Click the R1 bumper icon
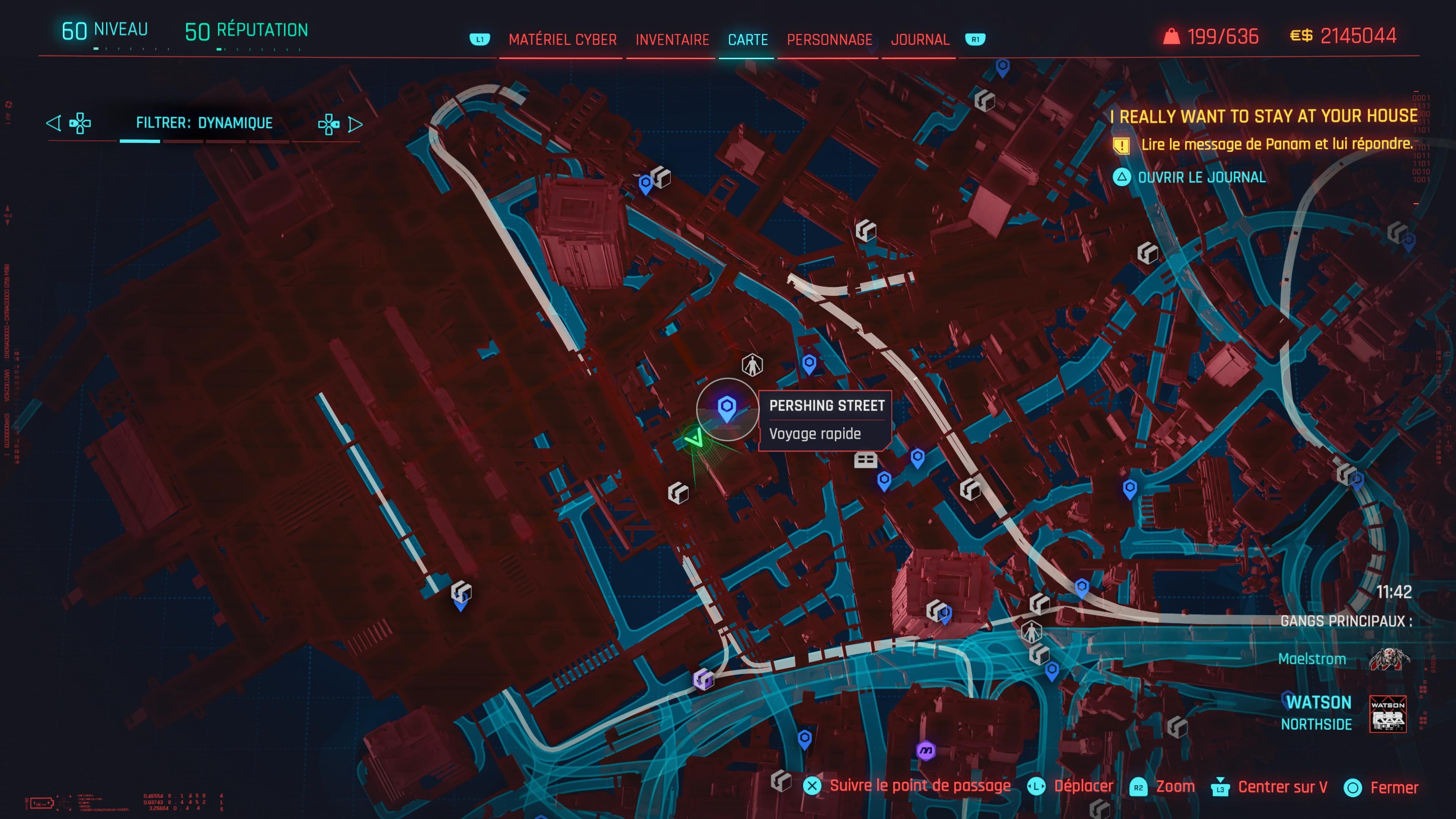Viewport: 1456px width, 819px height. (975, 39)
